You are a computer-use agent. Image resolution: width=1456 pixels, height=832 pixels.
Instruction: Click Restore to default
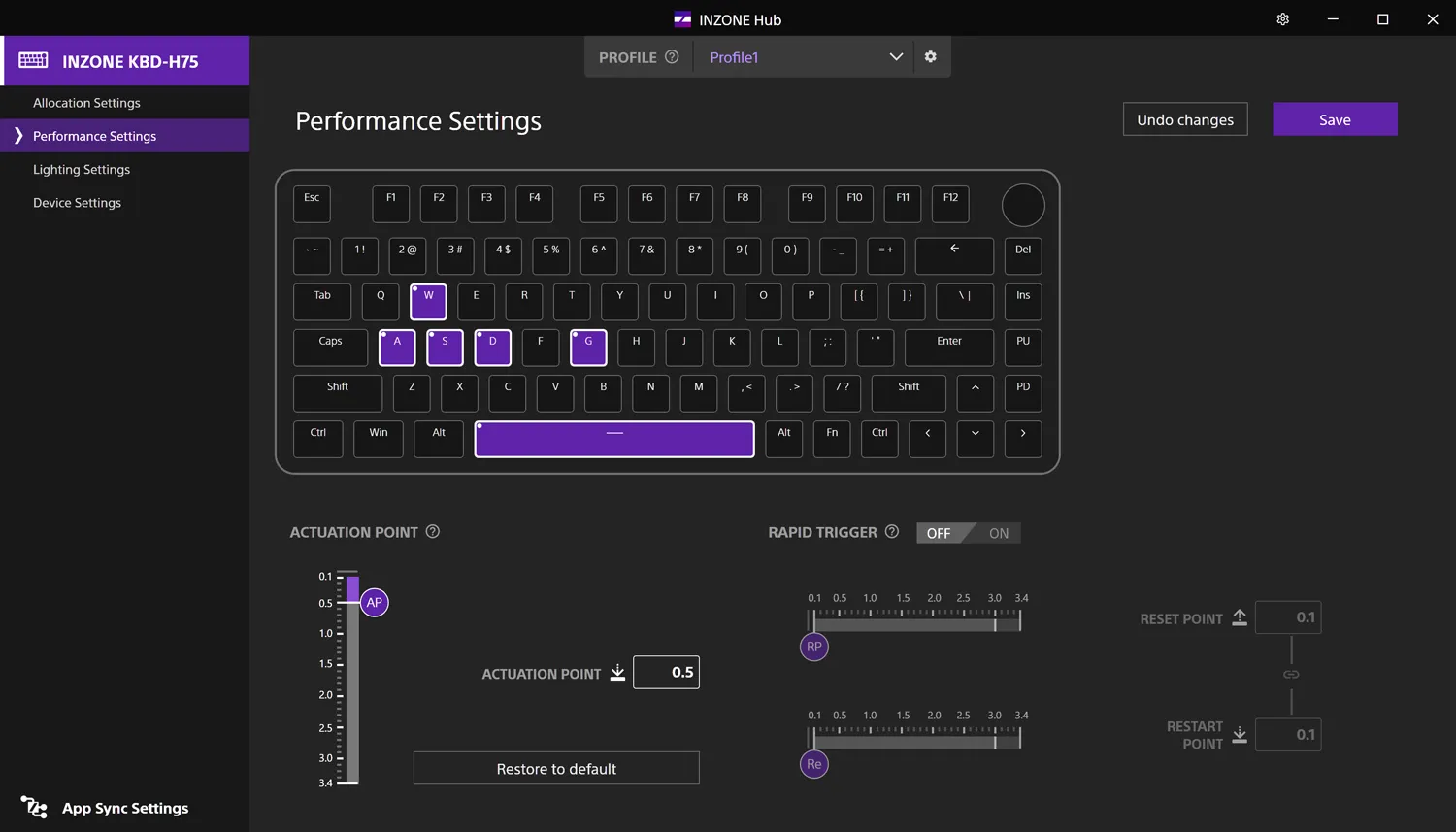(x=555, y=768)
